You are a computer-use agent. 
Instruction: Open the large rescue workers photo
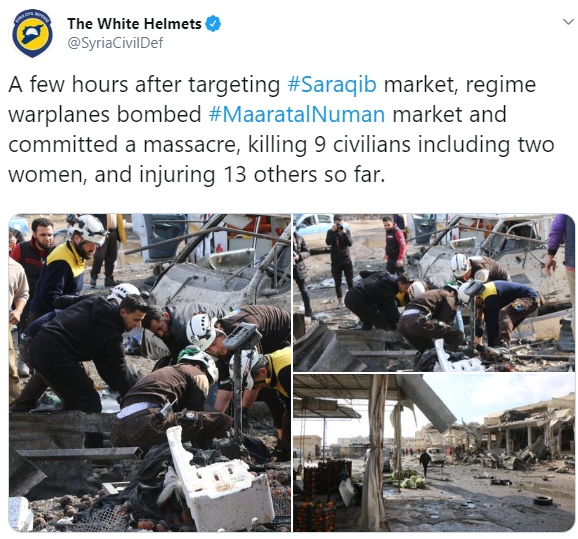pyautogui.click(x=150, y=373)
